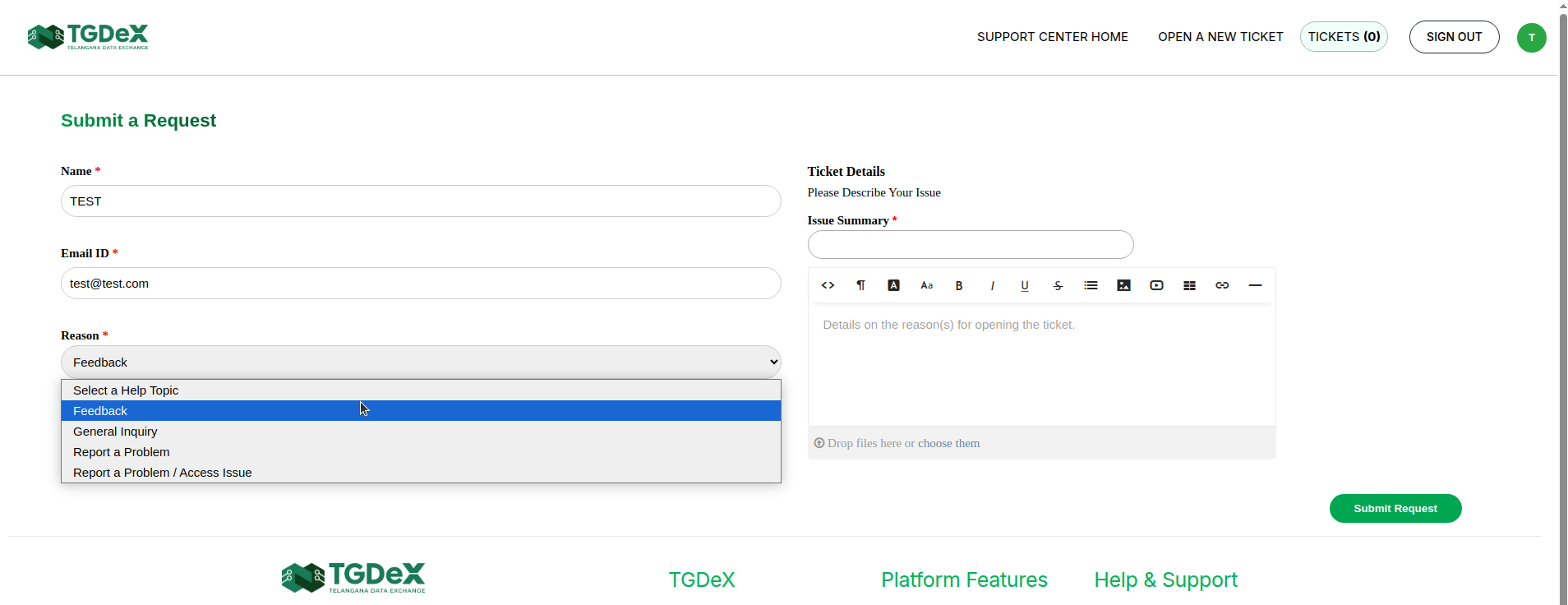
Task: Apply strikethrough formatting in editor
Action: (1058, 285)
